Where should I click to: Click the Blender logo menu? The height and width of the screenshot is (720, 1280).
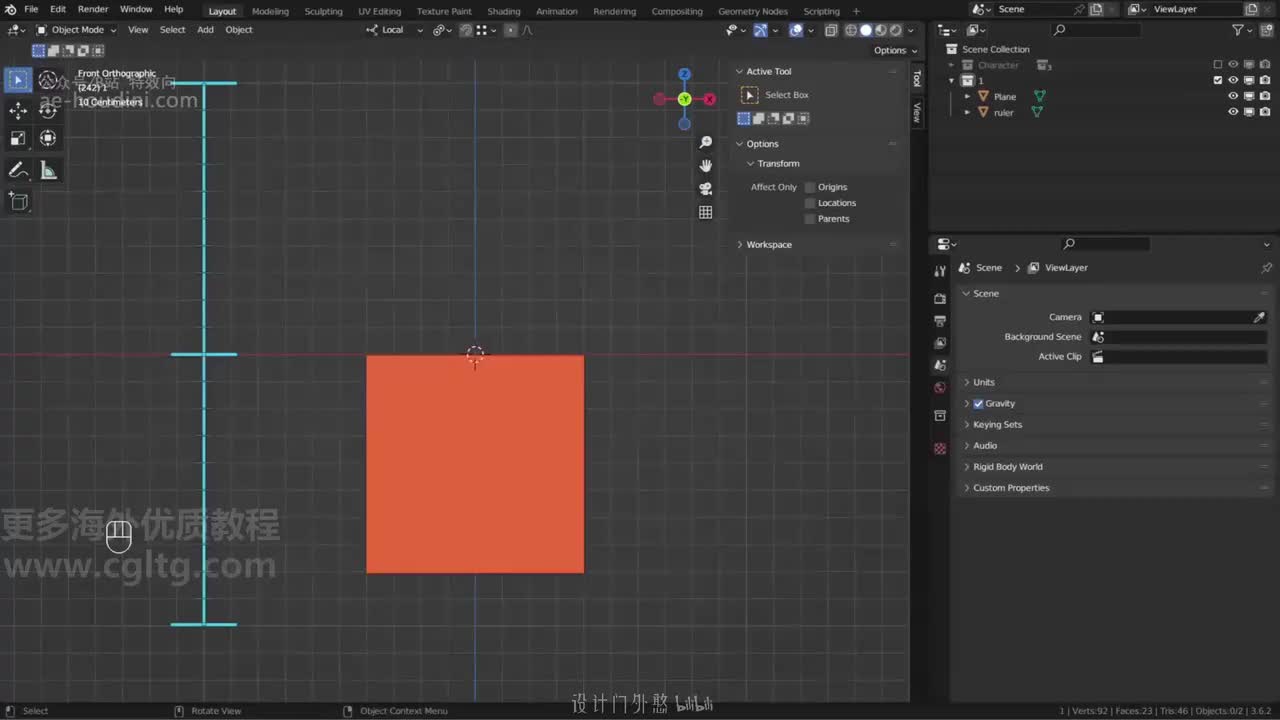pos(10,9)
